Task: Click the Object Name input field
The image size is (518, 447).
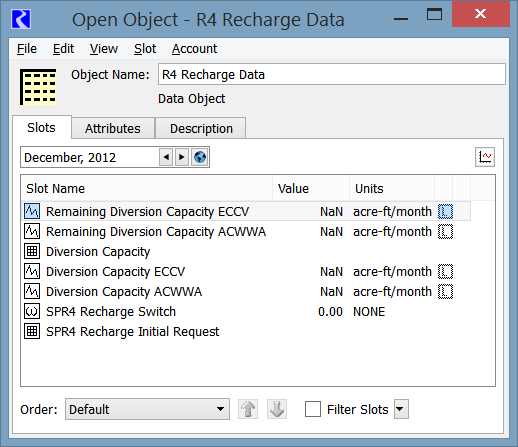Action: point(332,74)
